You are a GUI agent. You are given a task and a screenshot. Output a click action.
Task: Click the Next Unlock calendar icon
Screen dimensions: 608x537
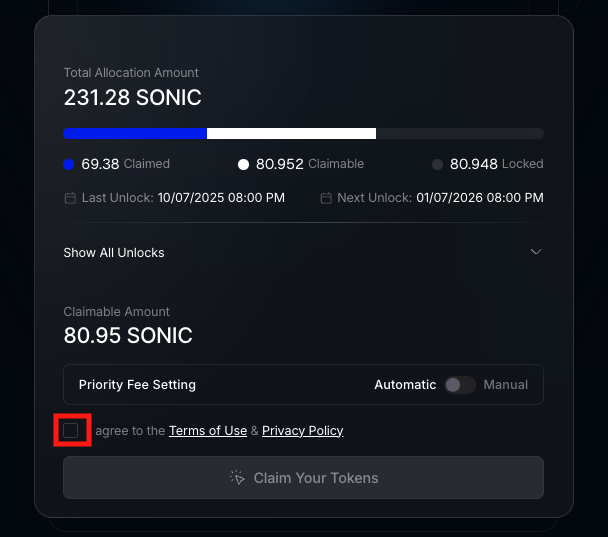[326, 198]
